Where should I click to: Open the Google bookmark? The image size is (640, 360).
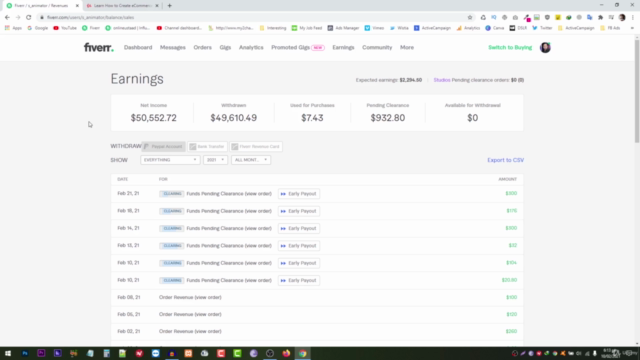pyautogui.click(x=38, y=28)
